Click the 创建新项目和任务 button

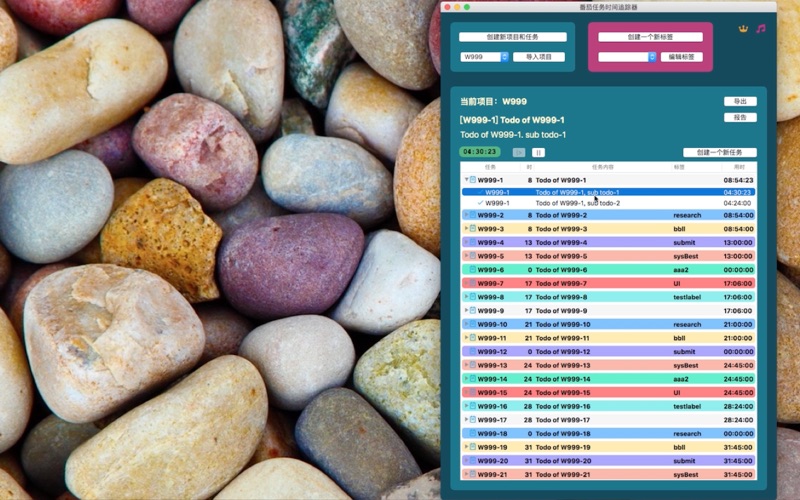512,37
